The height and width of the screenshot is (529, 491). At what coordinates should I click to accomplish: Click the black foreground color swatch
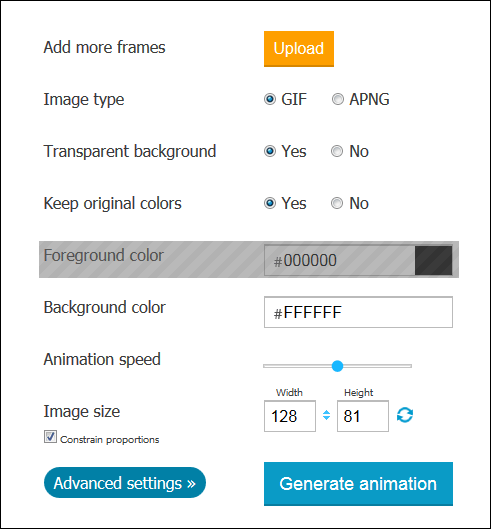[433, 260]
